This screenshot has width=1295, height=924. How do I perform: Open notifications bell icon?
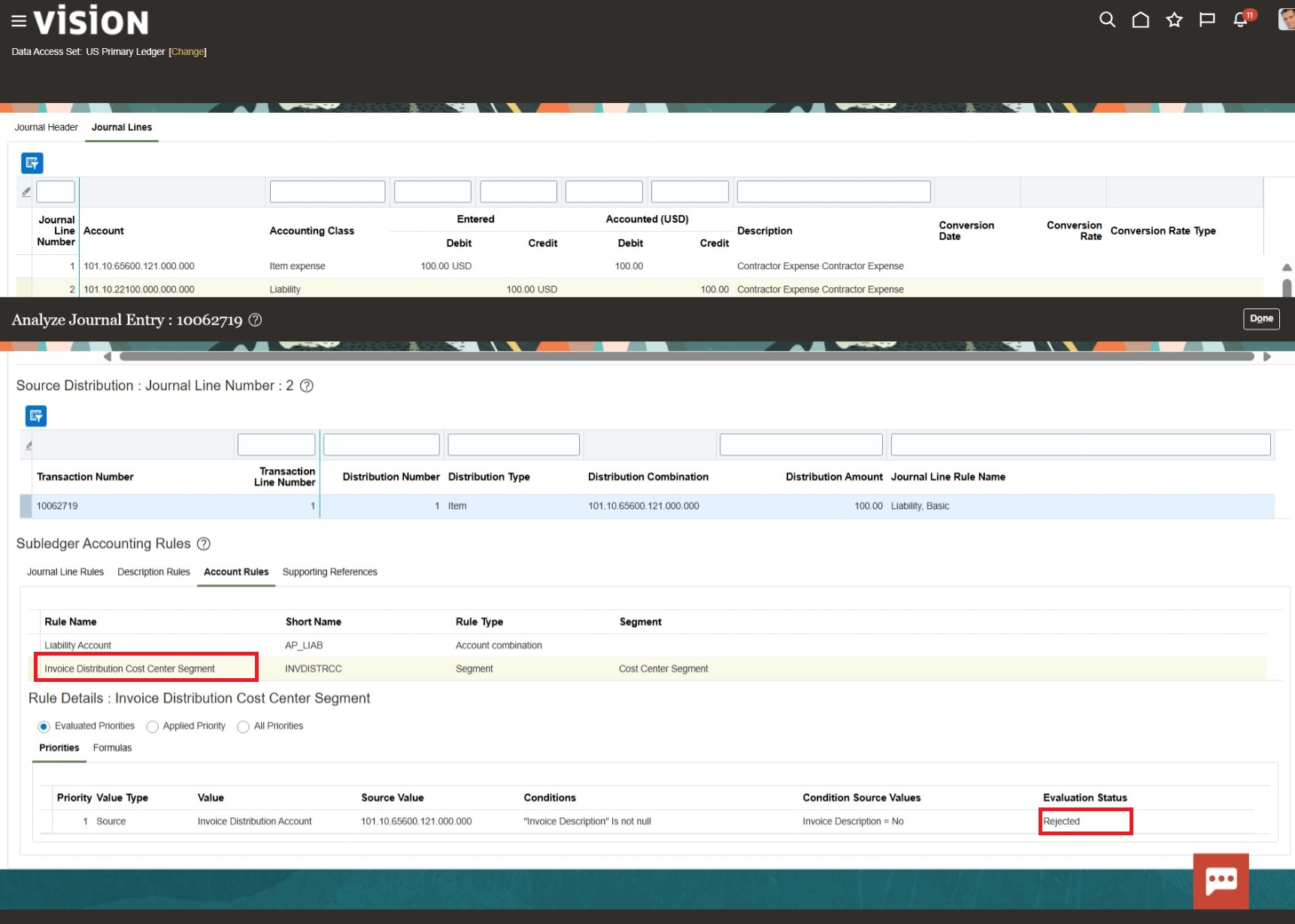(1241, 20)
